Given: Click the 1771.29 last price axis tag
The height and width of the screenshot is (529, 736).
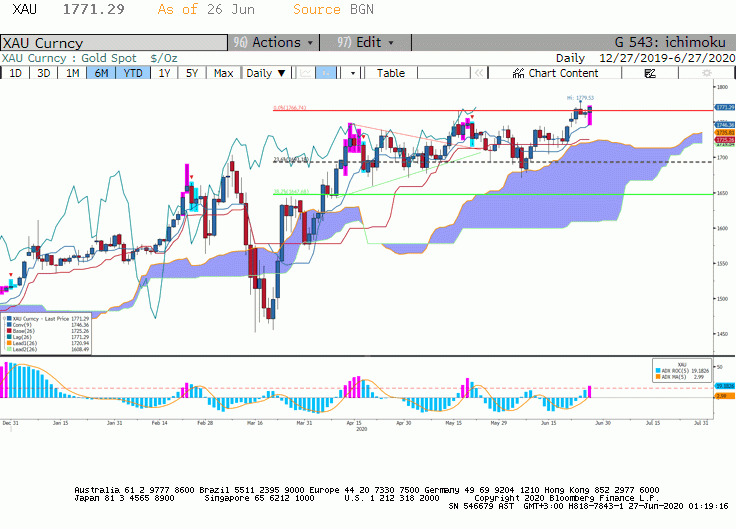Looking at the screenshot, I should (x=725, y=107).
